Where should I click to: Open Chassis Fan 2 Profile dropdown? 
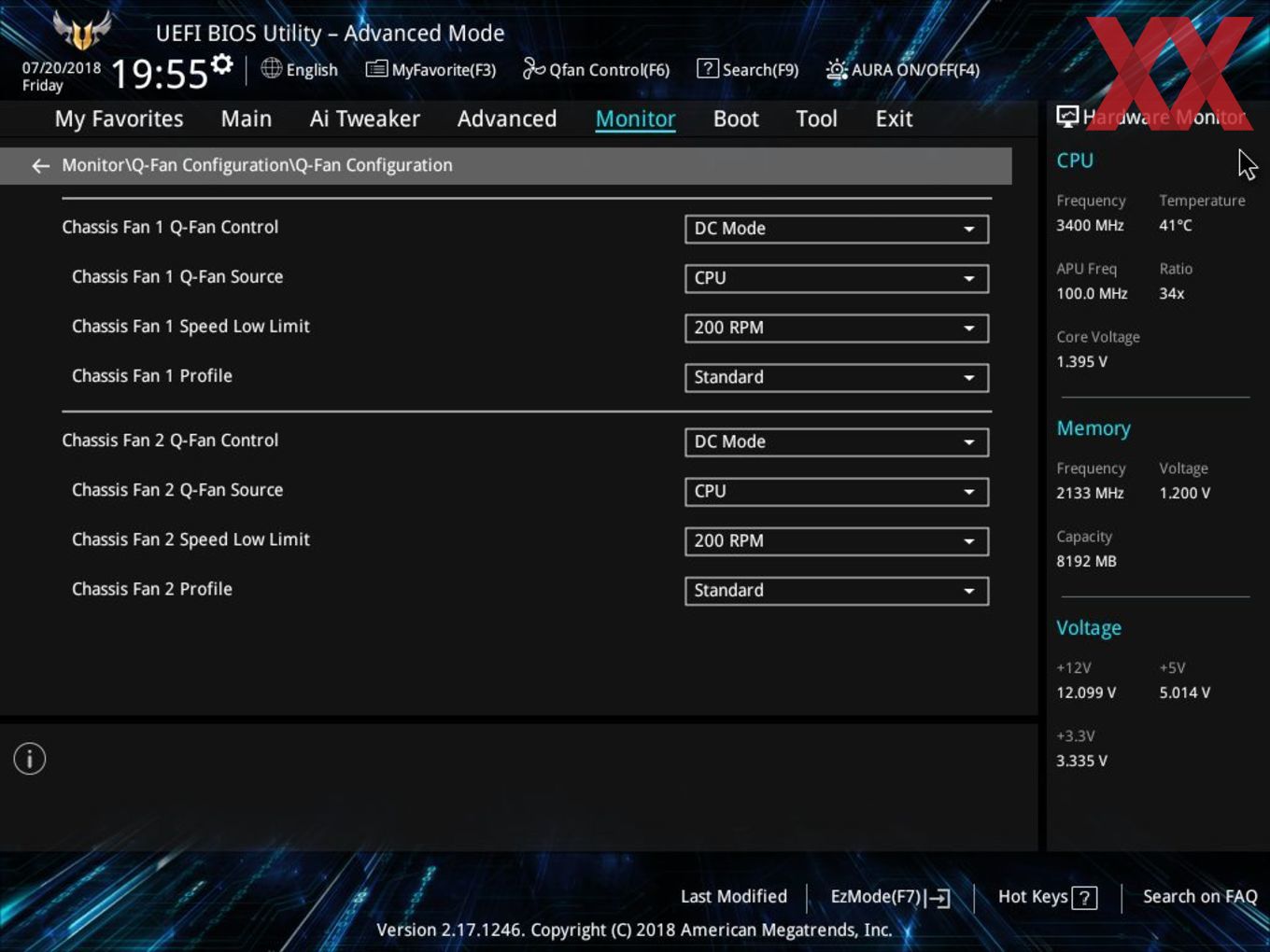(x=837, y=590)
